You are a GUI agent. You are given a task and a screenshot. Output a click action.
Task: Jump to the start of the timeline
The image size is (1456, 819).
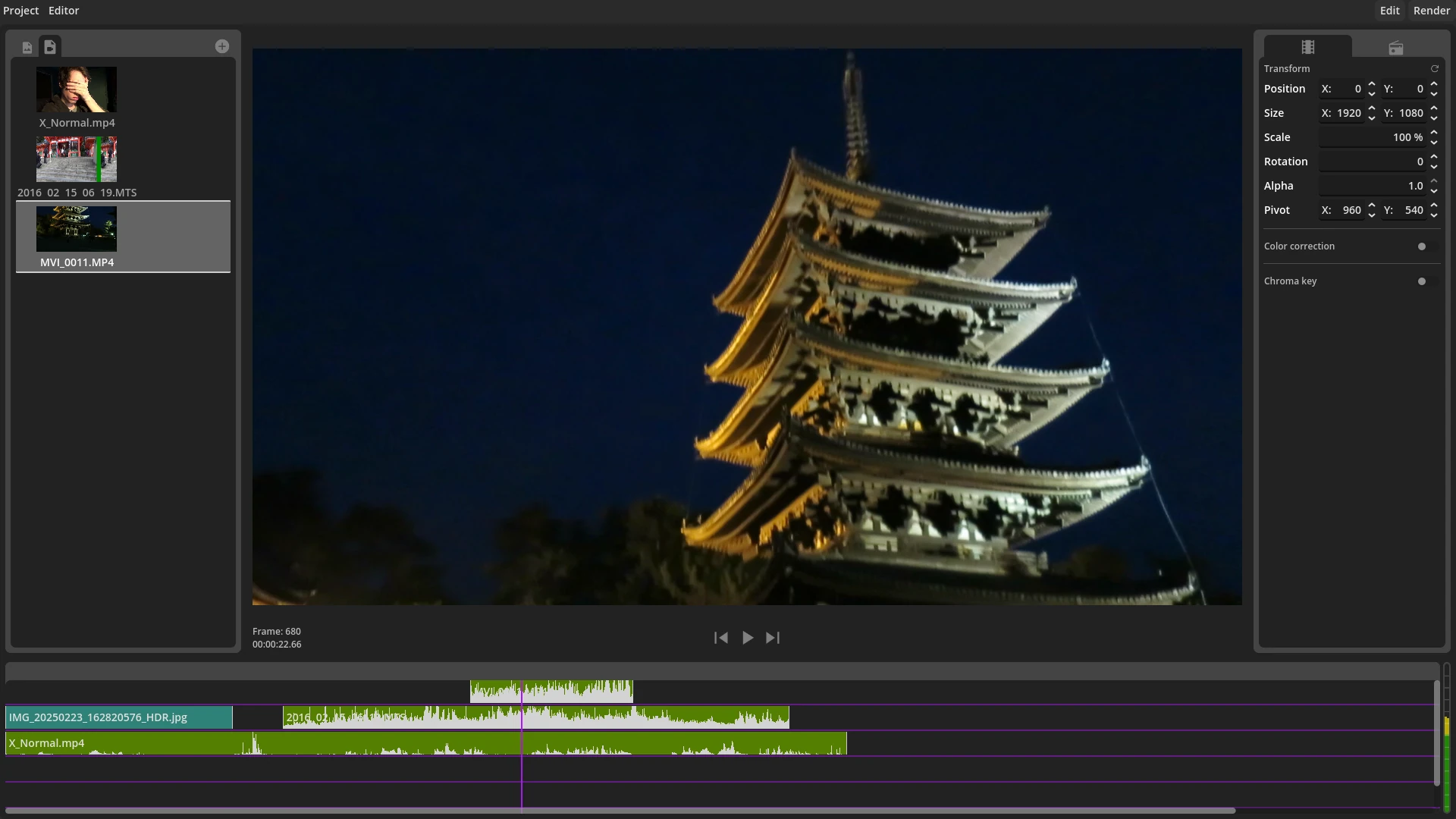[721, 638]
